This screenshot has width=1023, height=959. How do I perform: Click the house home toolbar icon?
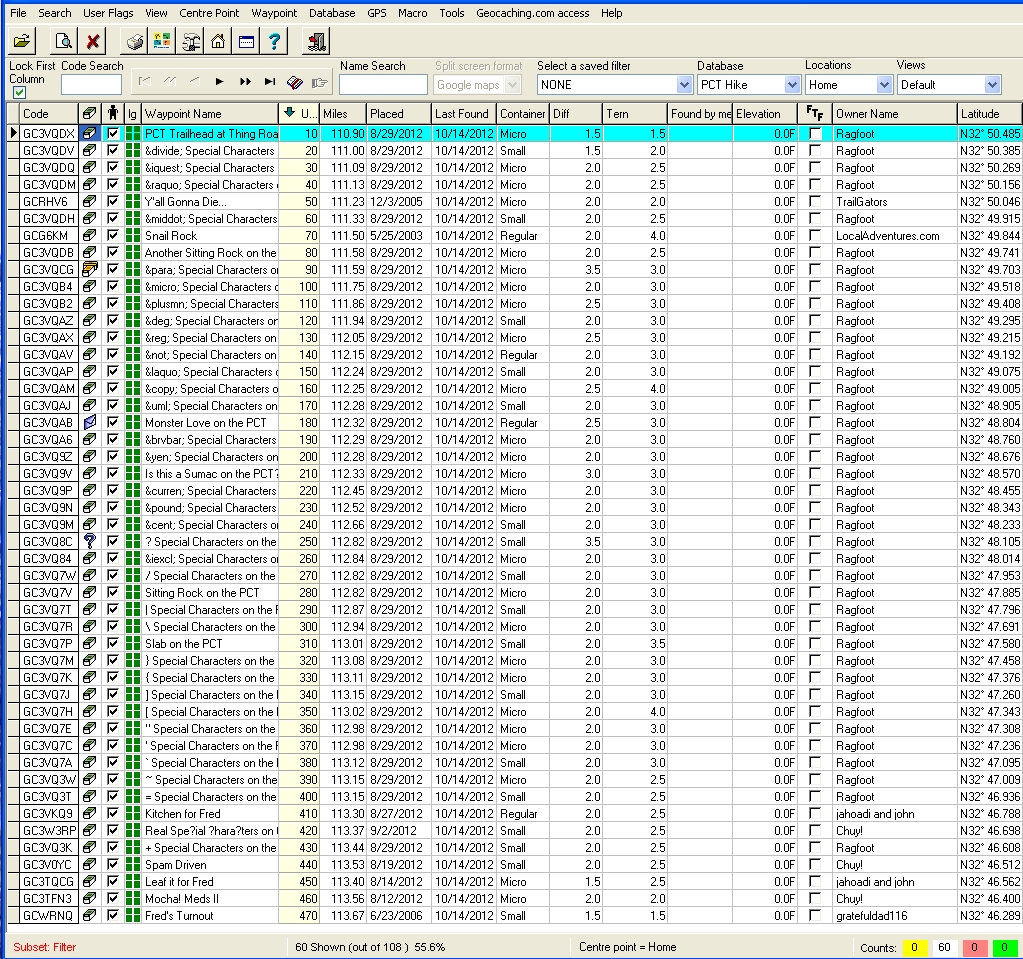click(x=218, y=42)
